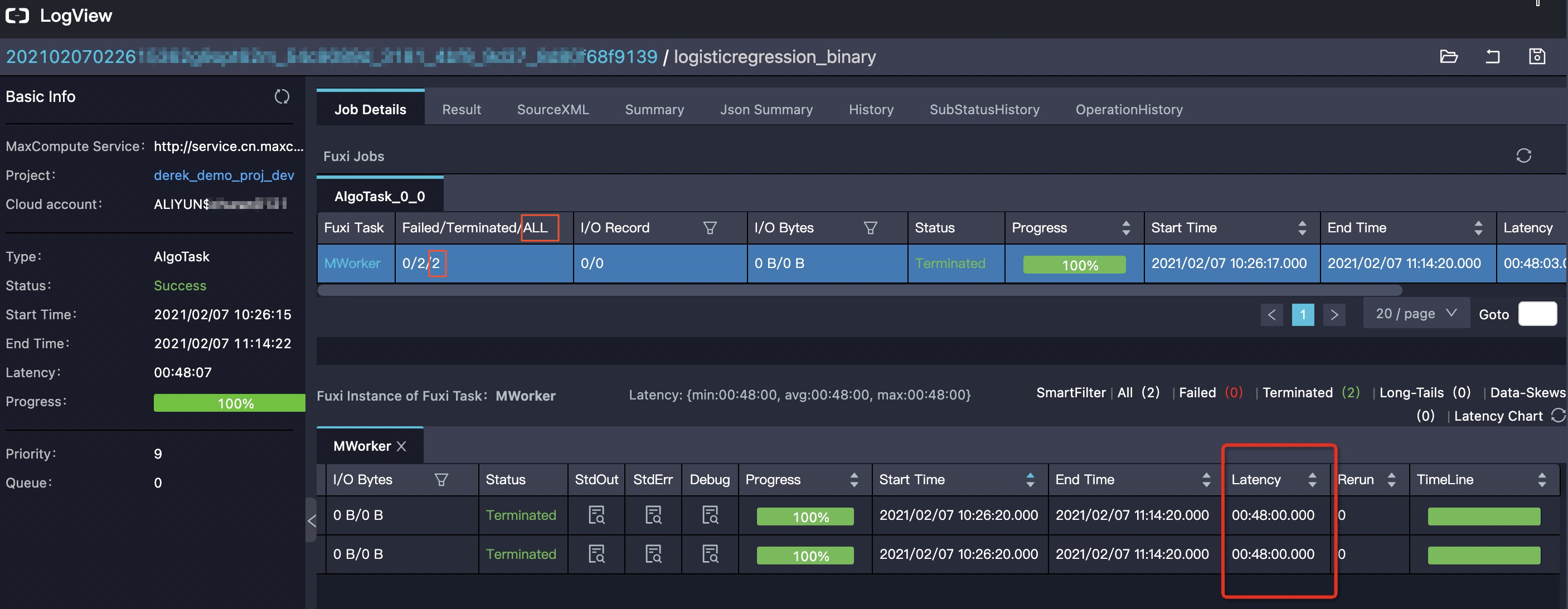Open derek_demo_proj_dev project link
This screenshot has height=609, width=1568.
tap(224, 175)
